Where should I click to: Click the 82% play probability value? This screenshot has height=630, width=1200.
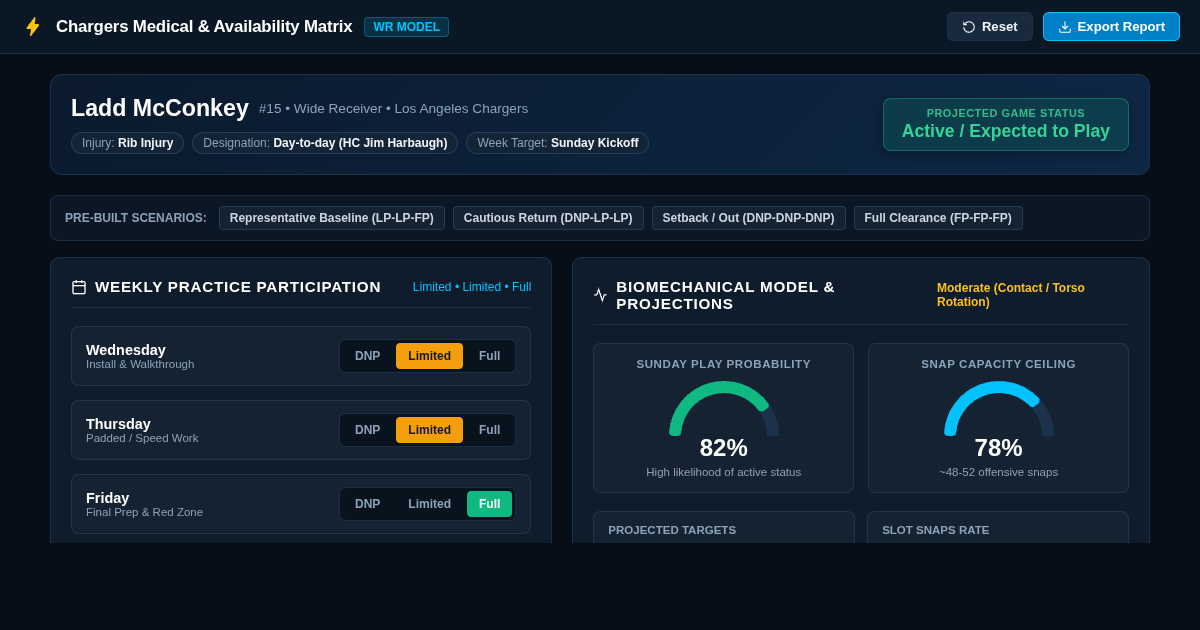coord(724,448)
